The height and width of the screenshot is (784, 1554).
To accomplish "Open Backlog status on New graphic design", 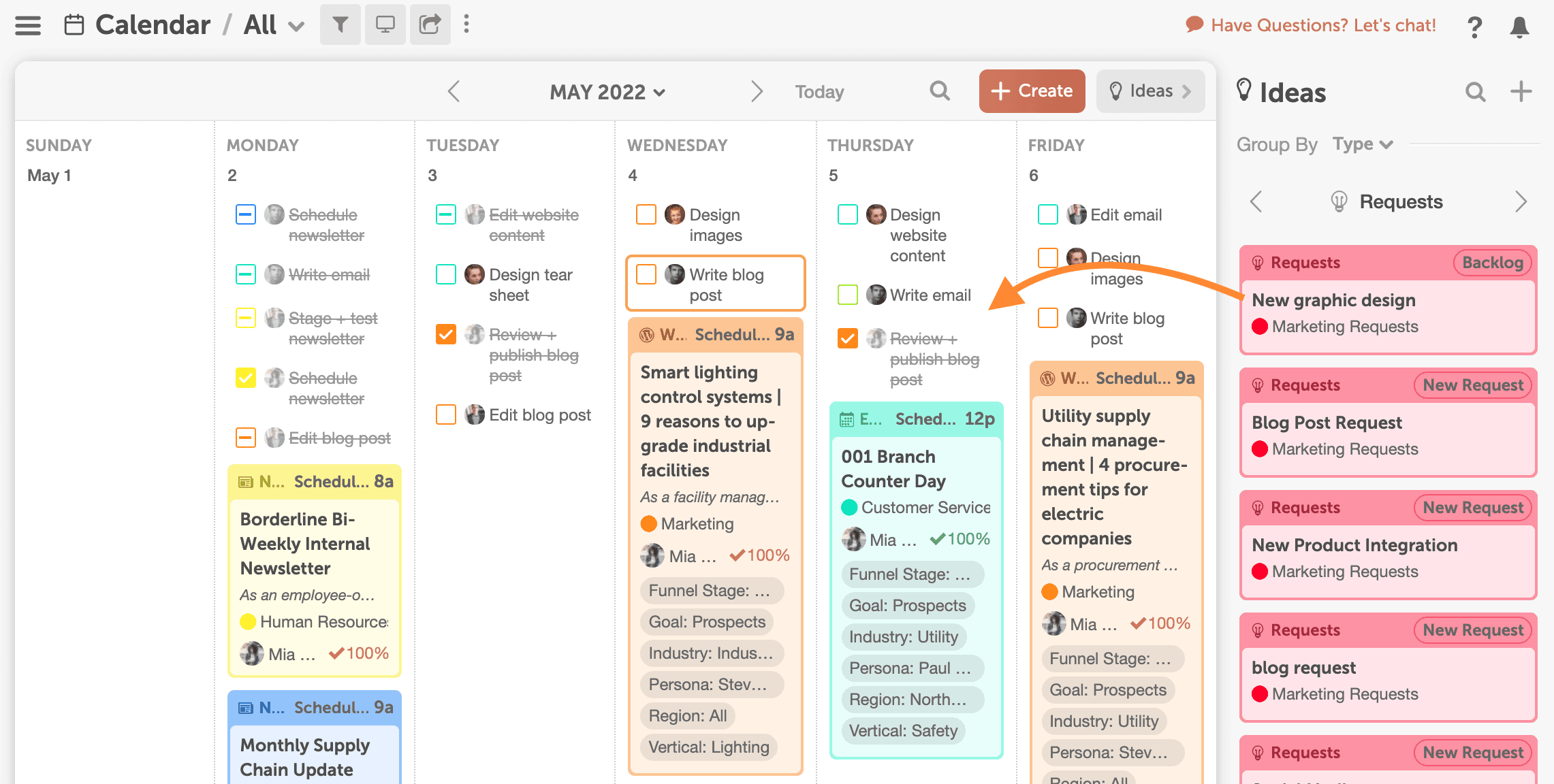I will coord(1492,263).
